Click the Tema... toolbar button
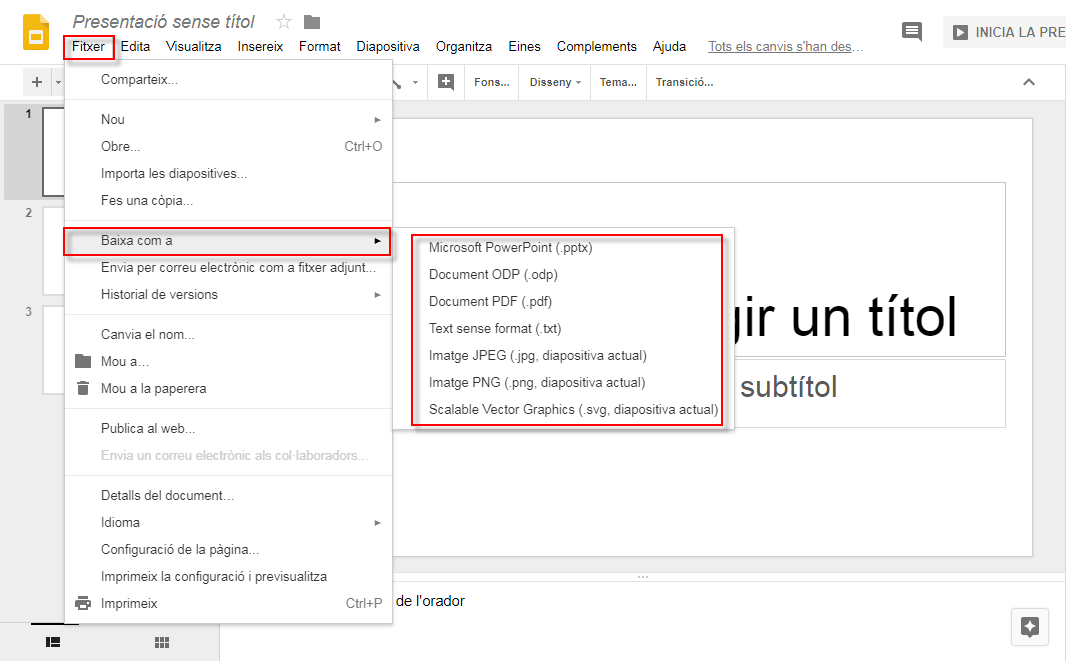The height and width of the screenshot is (661, 1066). 618,82
